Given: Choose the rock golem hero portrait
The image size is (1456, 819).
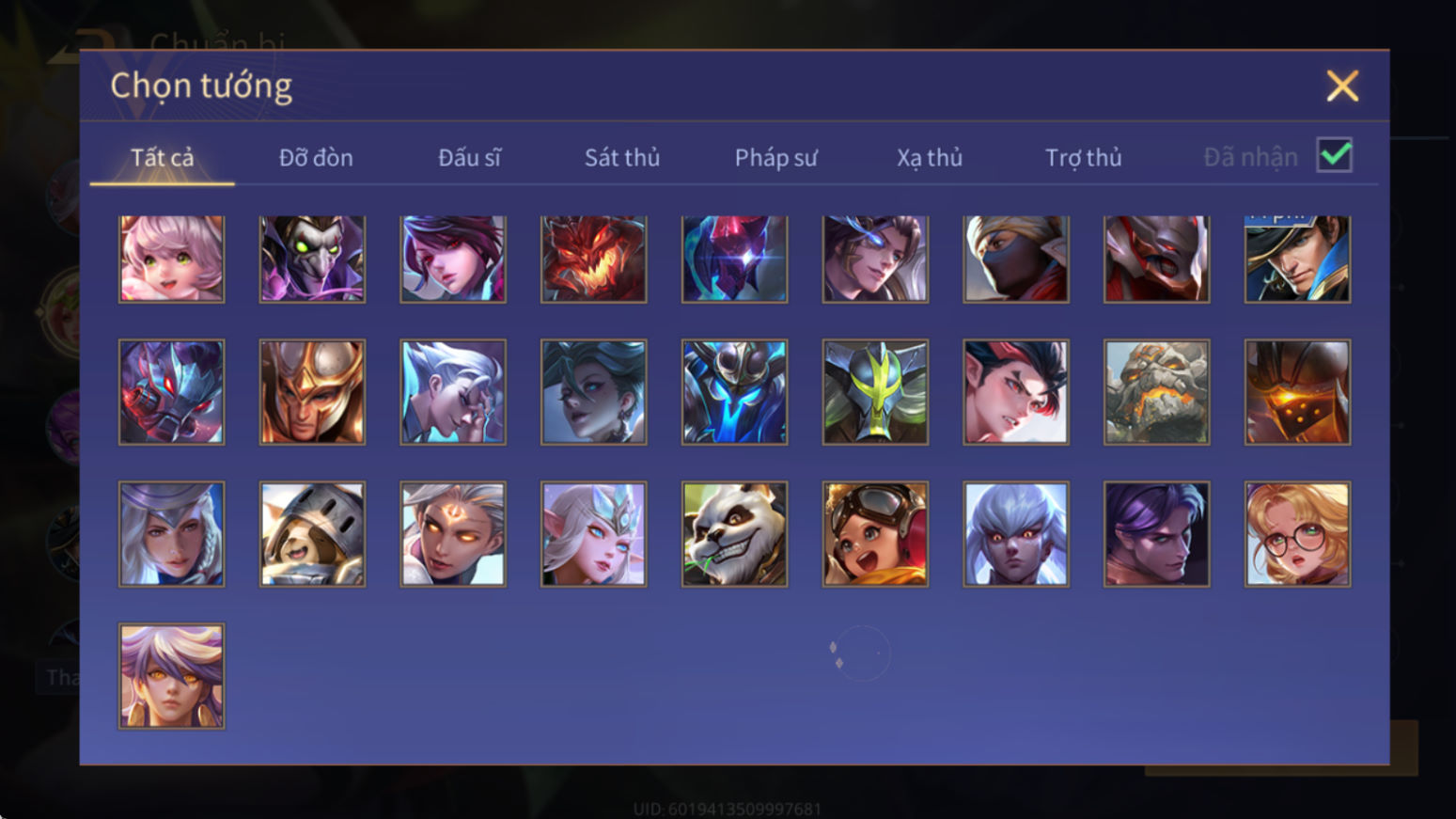Looking at the screenshot, I should pyautogui.click(x=1156, y=392).
